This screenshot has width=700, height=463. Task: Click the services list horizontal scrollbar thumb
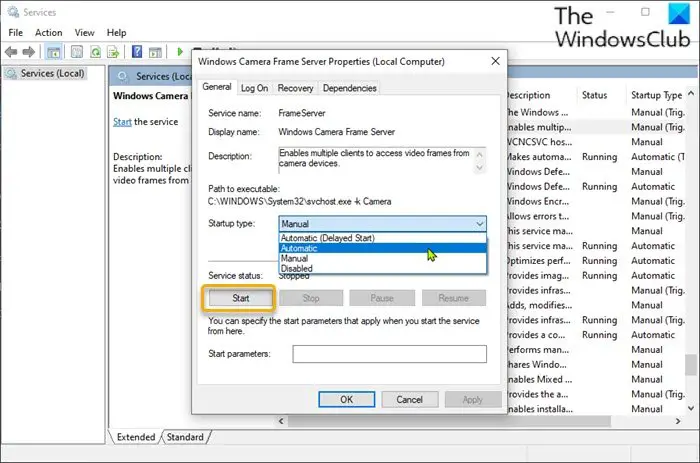(449, 421)
